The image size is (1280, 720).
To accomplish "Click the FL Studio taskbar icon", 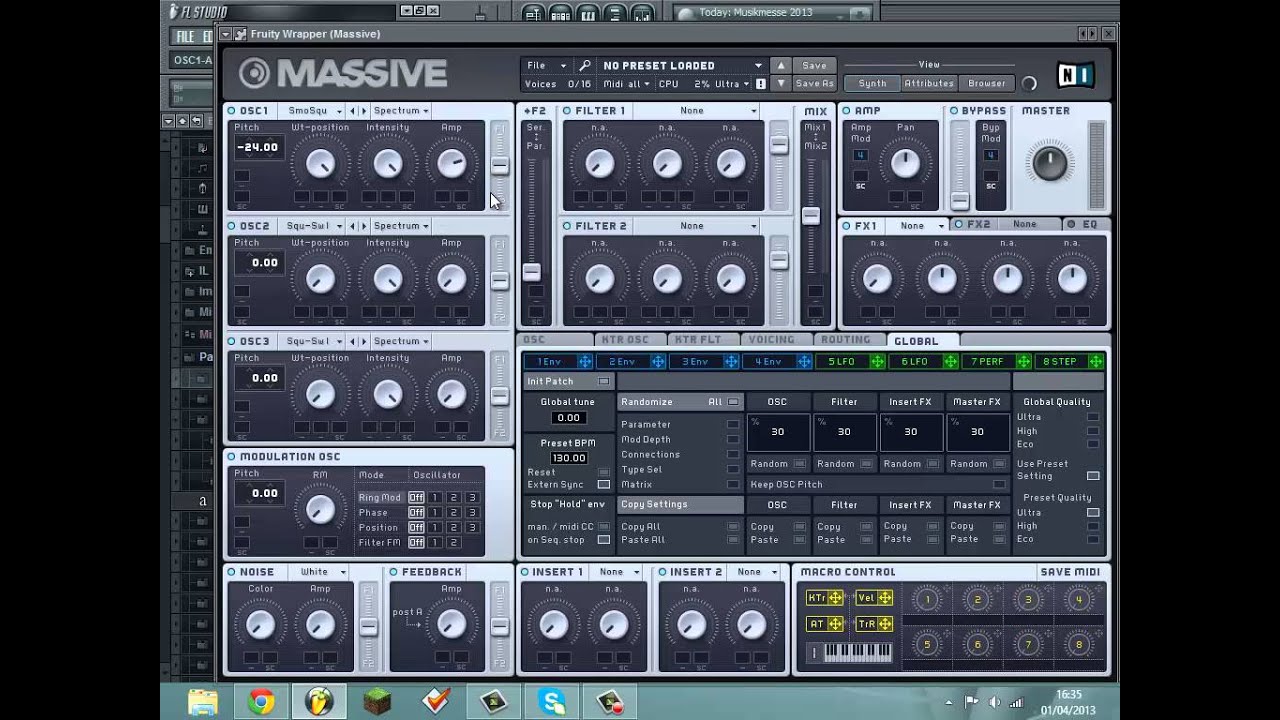I will 320,702.
